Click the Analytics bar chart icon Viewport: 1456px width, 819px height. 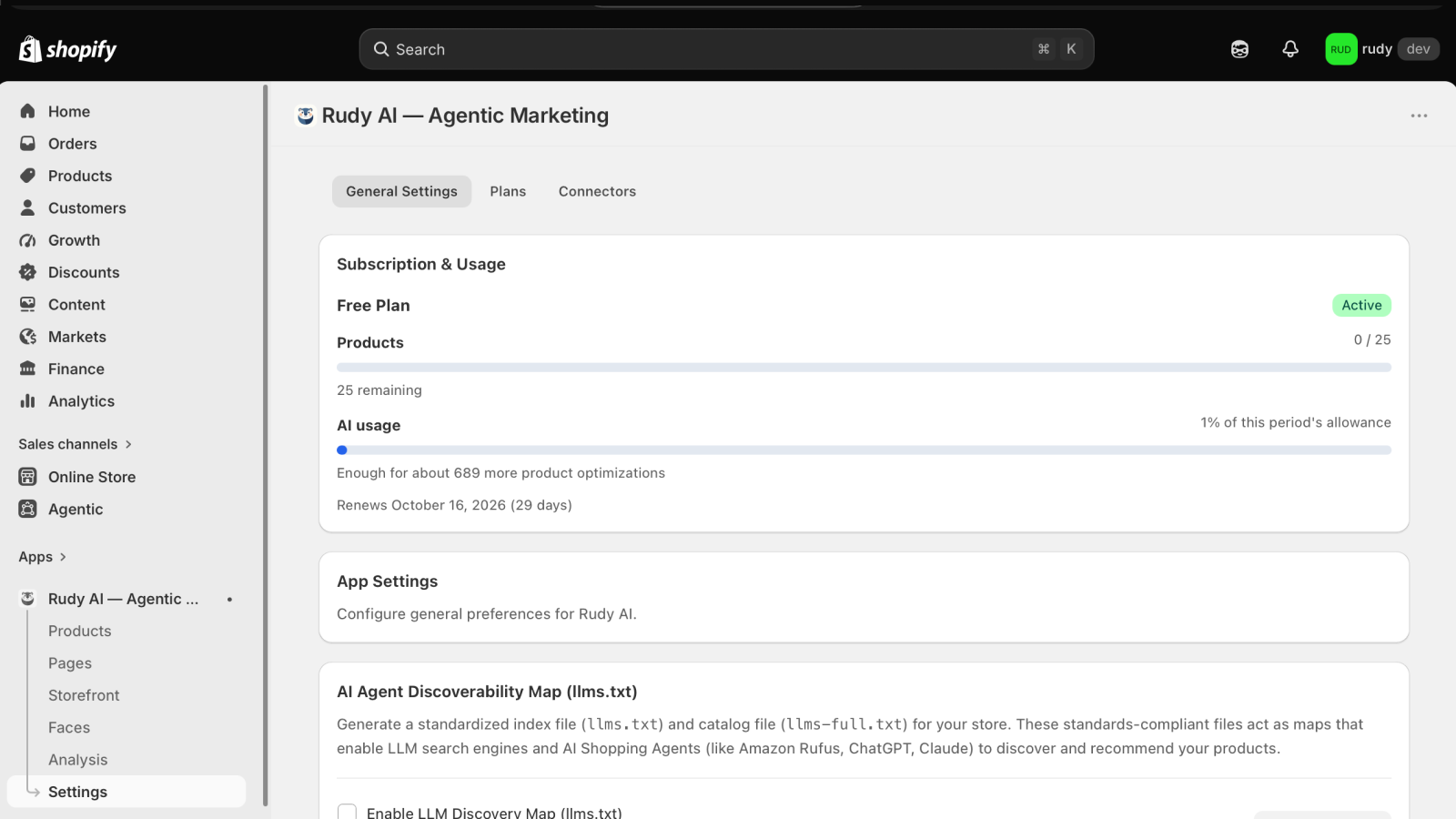click(x=28, y=401)
